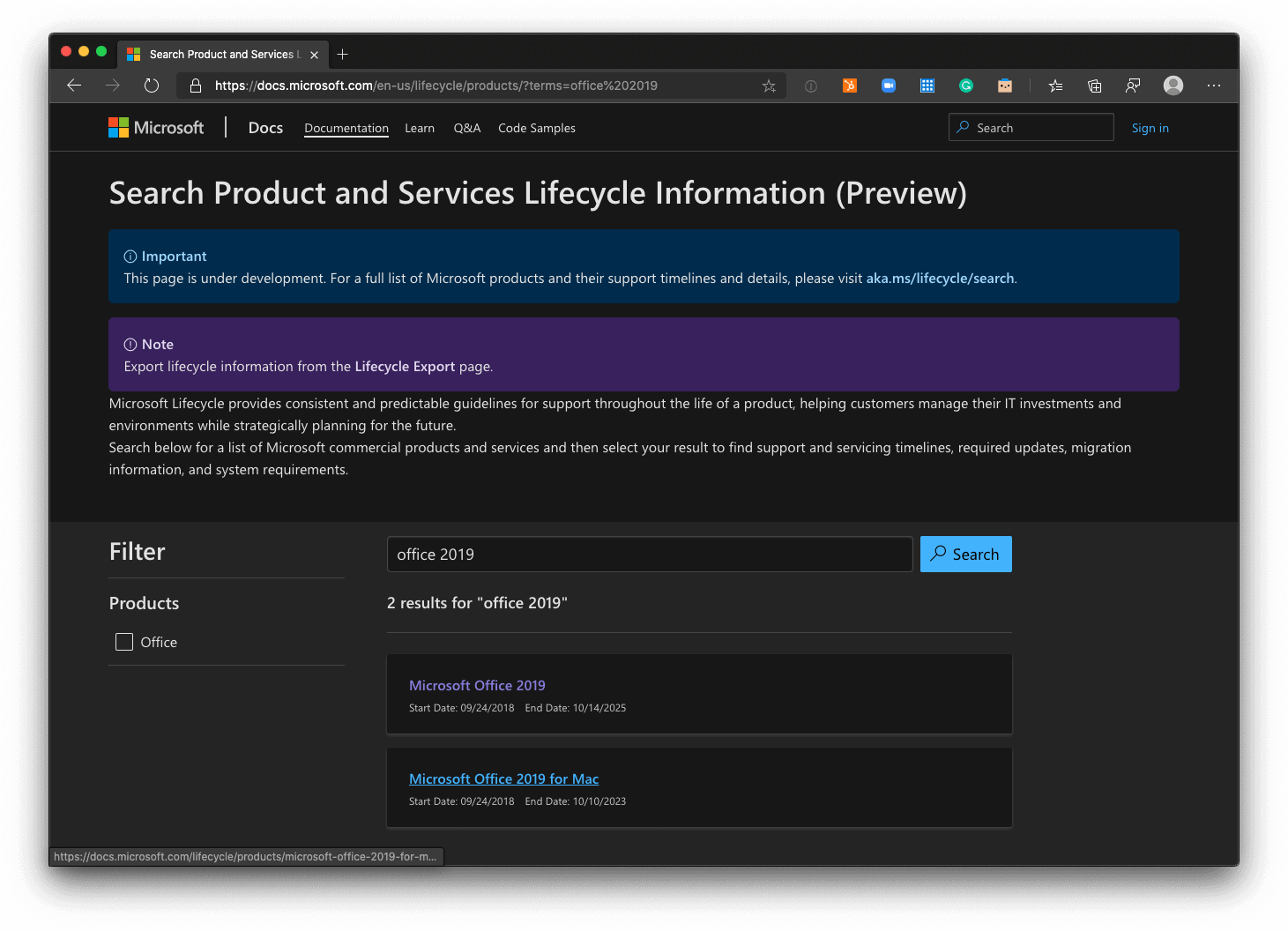Open the Learn menu item
The height and width of the screenshot is (931, 1288).
point(420,128)
